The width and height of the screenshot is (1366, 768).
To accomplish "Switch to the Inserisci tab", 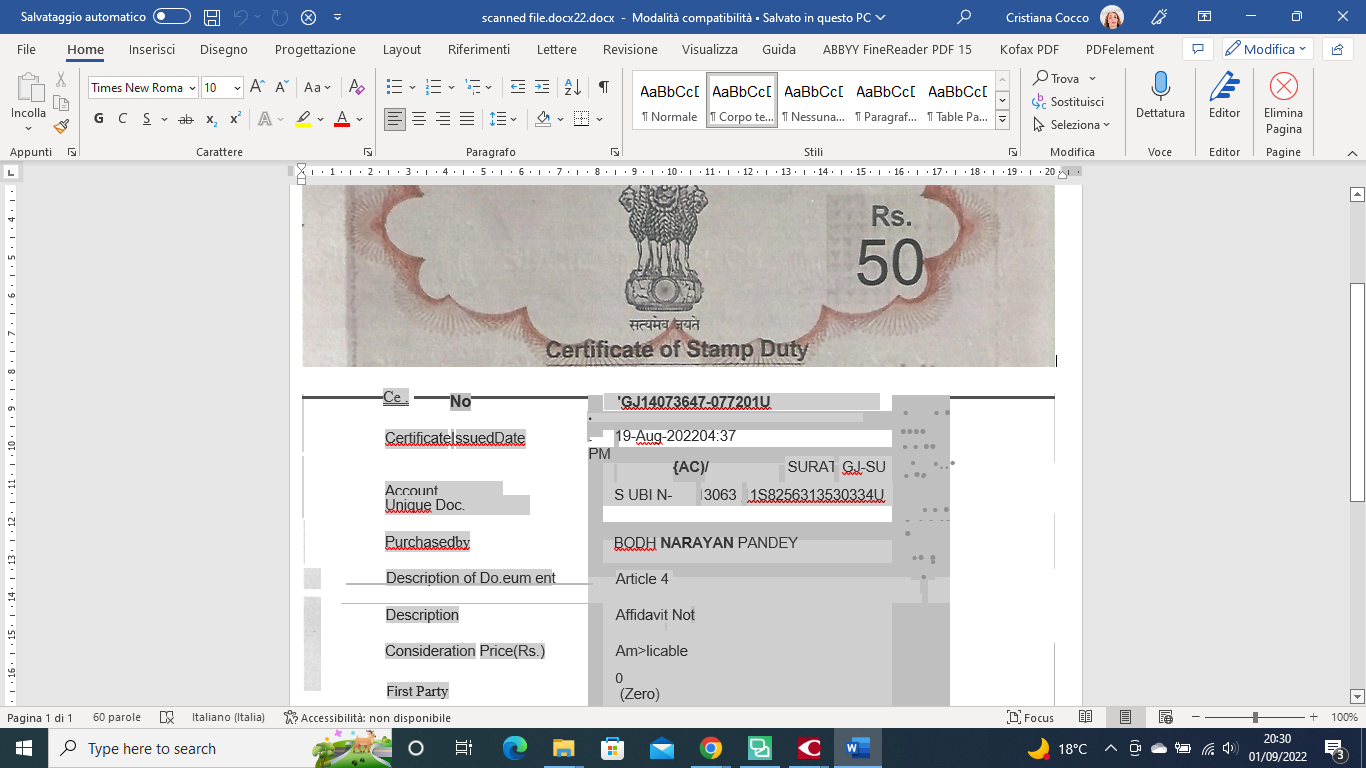I will coord(152,49).
